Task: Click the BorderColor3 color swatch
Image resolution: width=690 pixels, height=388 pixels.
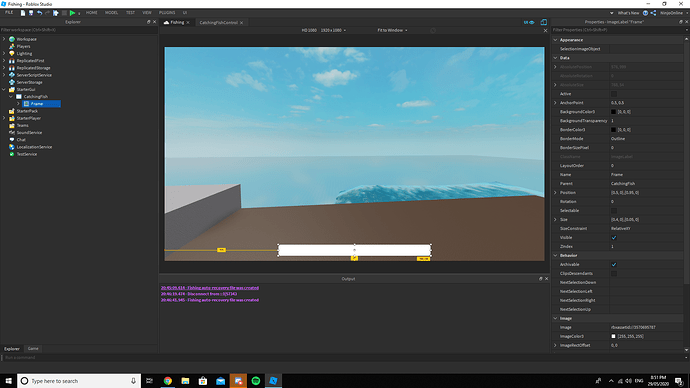Action: point(613,130)
